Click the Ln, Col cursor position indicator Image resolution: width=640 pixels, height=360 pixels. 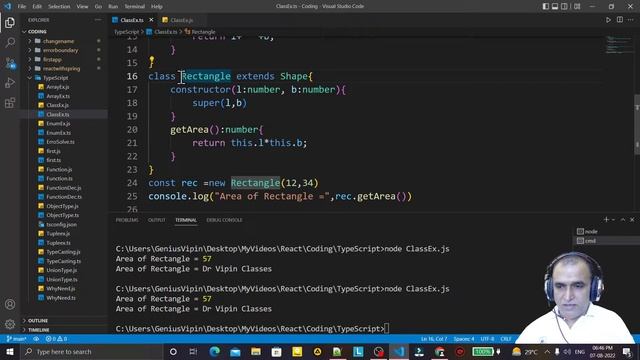tap(434, 339)
